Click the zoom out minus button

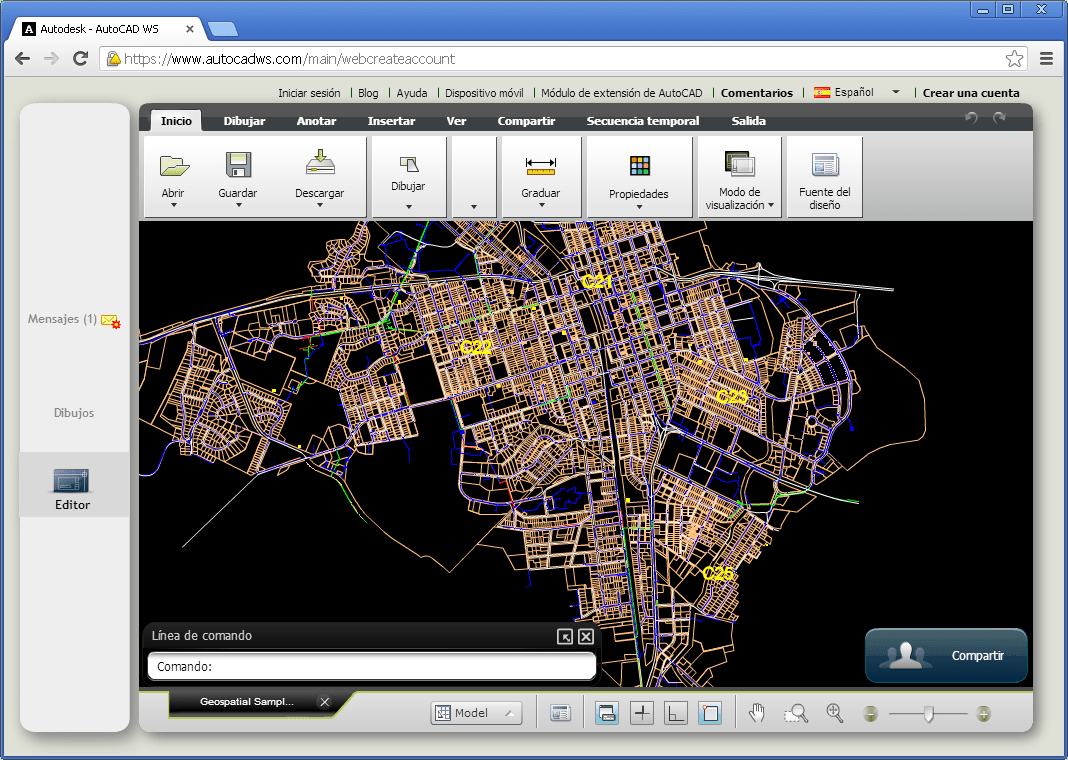coord(870,714)
